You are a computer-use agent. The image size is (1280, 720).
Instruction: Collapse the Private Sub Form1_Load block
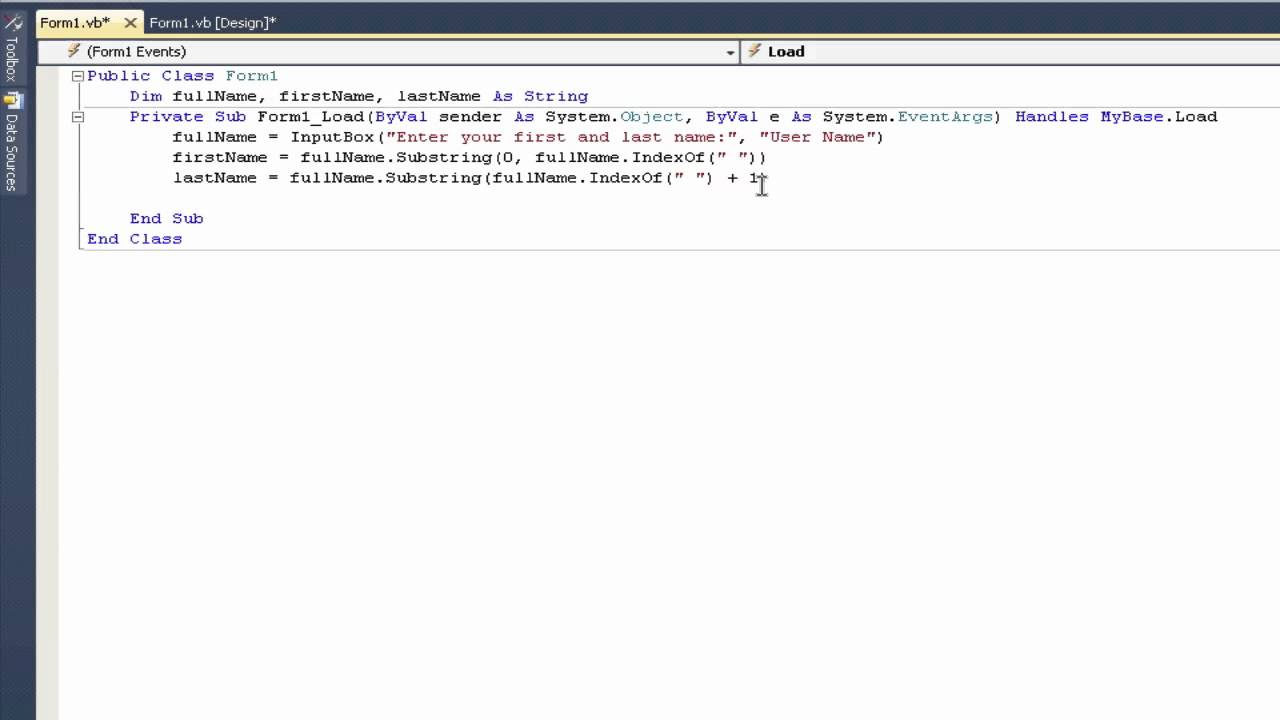click(x=78, y=117)
